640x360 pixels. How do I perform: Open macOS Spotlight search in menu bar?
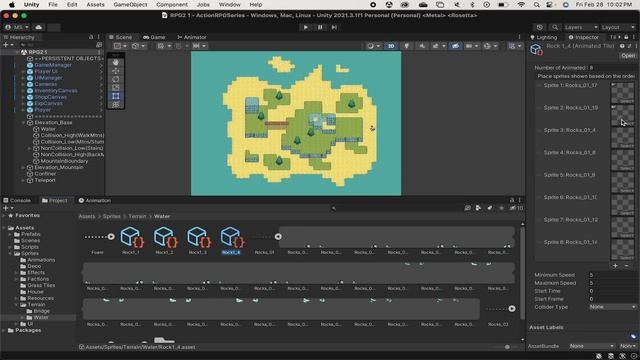pyautogui.click(x=536, y=4)
